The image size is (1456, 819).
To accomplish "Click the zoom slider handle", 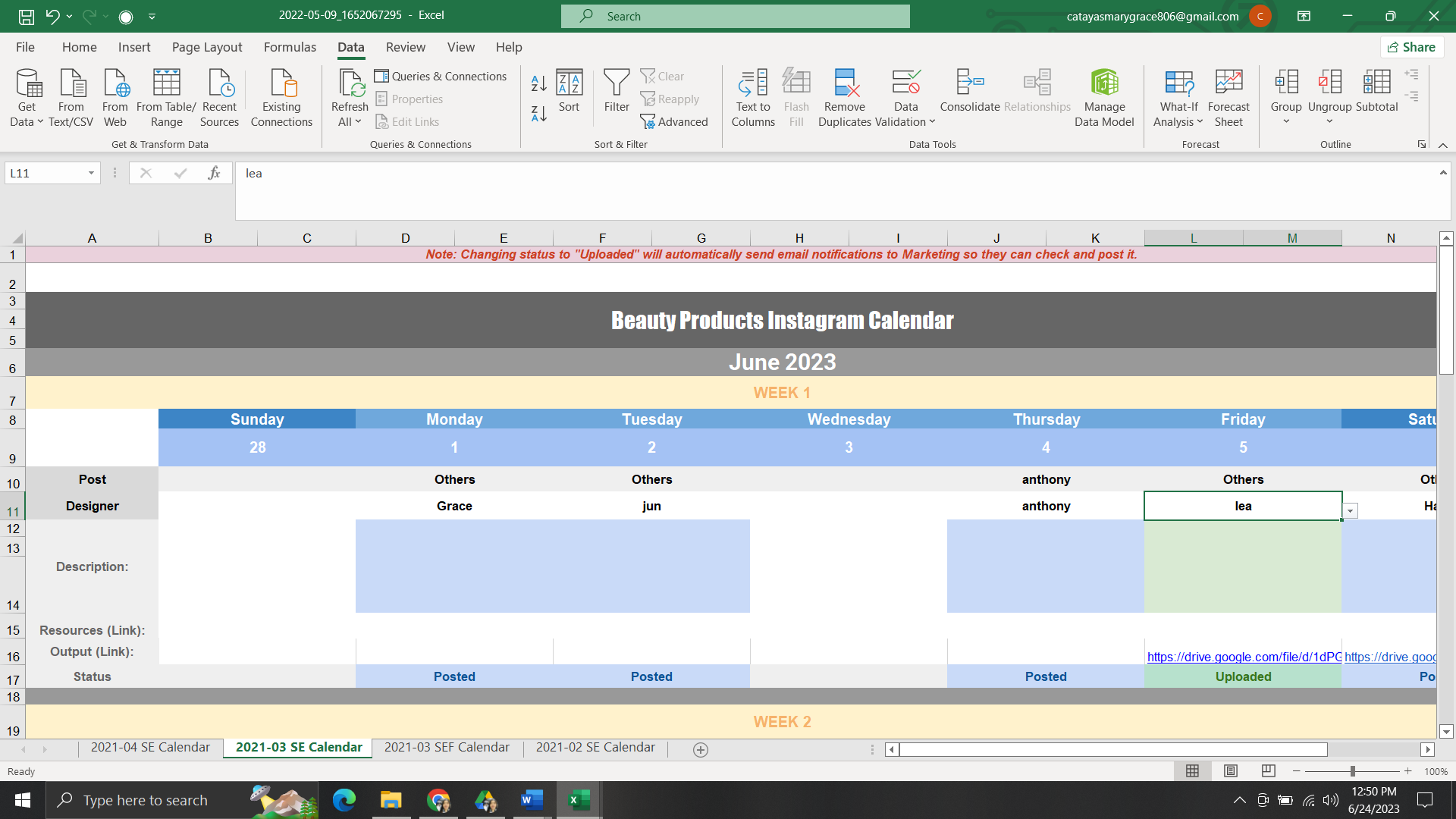I will (1352, 771).
